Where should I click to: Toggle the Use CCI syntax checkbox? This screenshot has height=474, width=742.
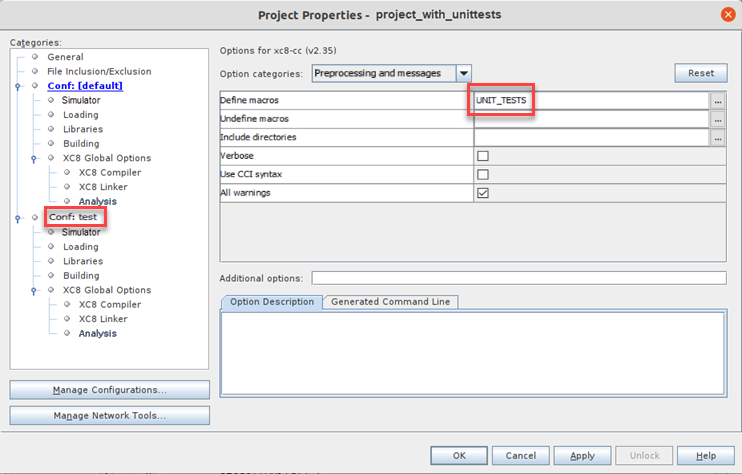coord(483,174)
